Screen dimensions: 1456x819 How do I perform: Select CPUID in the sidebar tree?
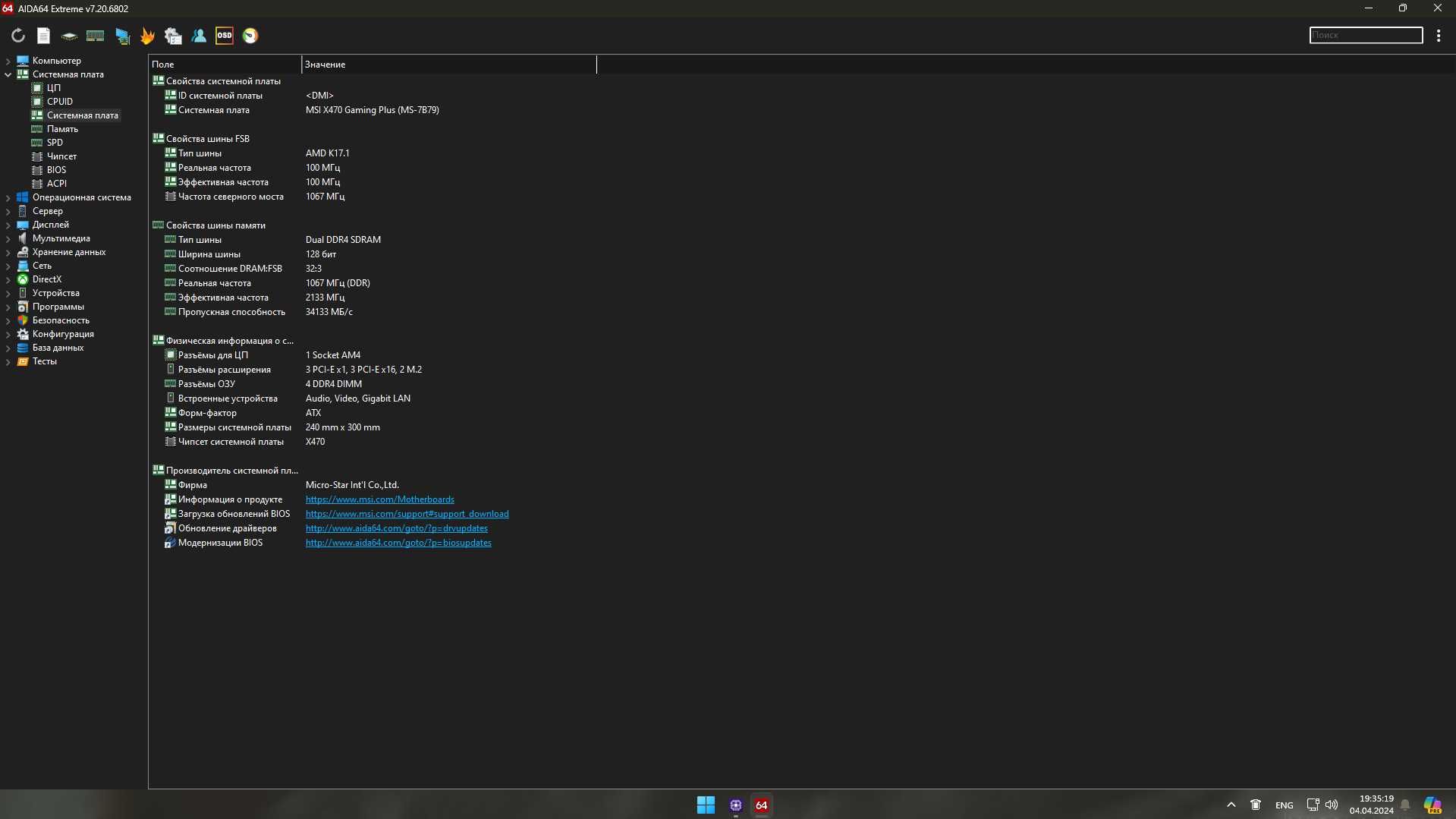coord(59,102)
